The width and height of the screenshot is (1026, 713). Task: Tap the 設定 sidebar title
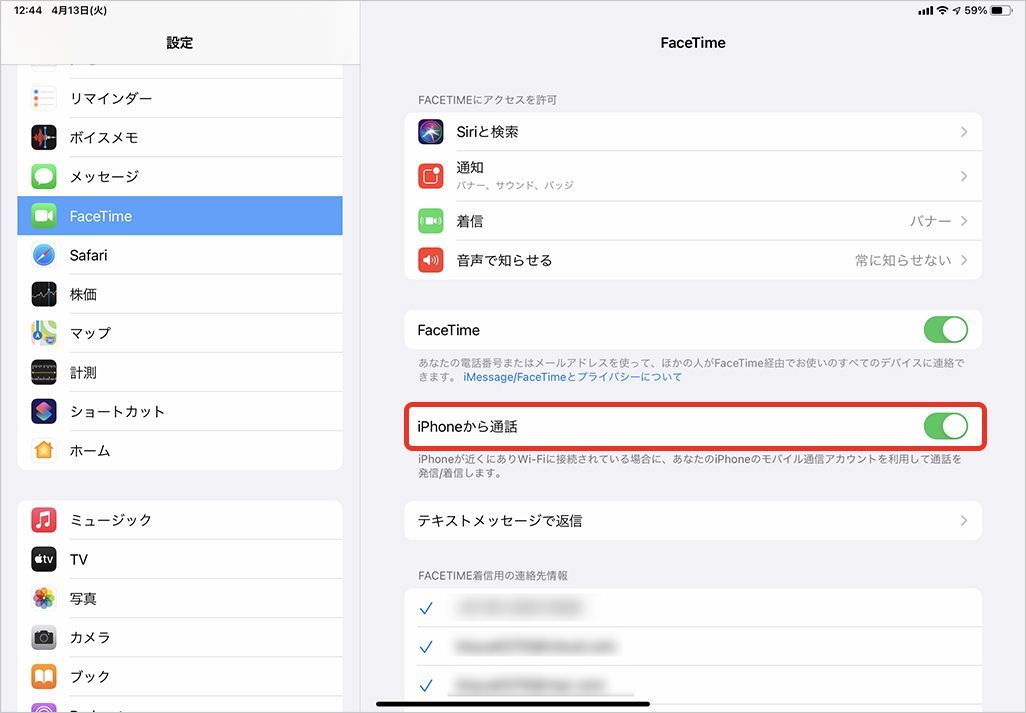tap(179, 43)
